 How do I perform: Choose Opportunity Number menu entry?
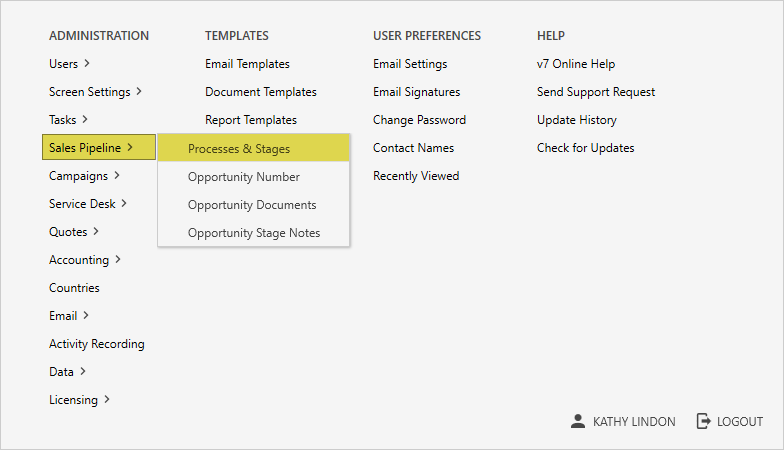(243, 177)
